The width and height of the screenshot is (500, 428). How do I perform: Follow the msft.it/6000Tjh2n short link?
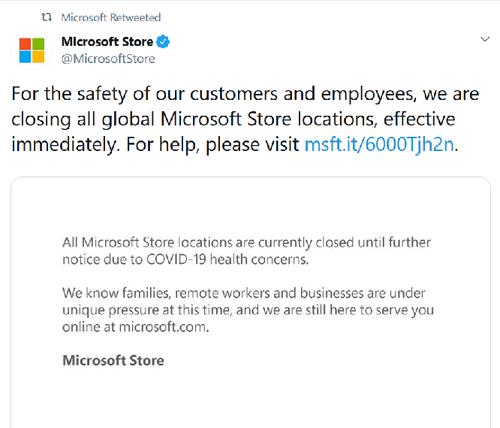click(x=379, y=145)
